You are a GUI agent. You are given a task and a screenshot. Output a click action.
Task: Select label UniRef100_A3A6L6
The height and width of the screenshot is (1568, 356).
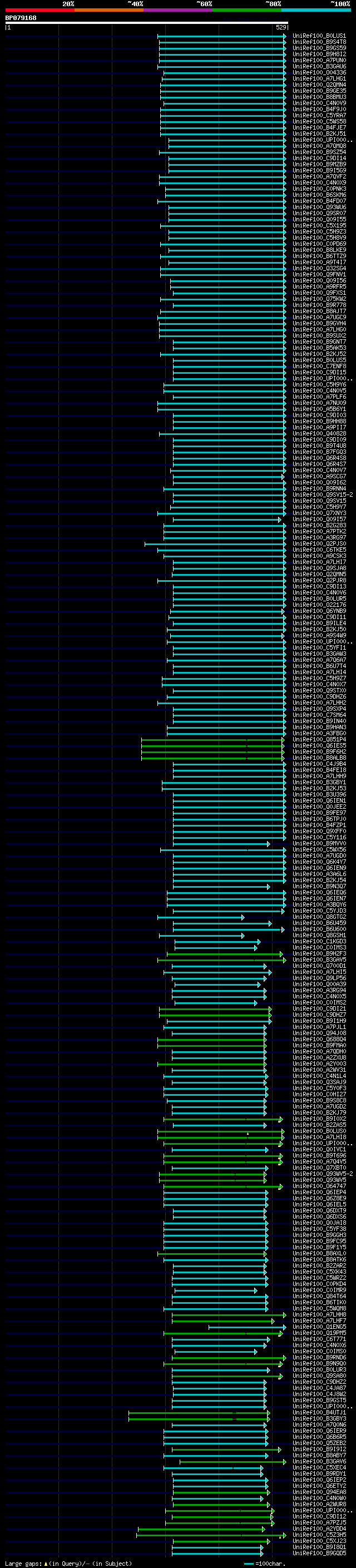click(319, 874)
